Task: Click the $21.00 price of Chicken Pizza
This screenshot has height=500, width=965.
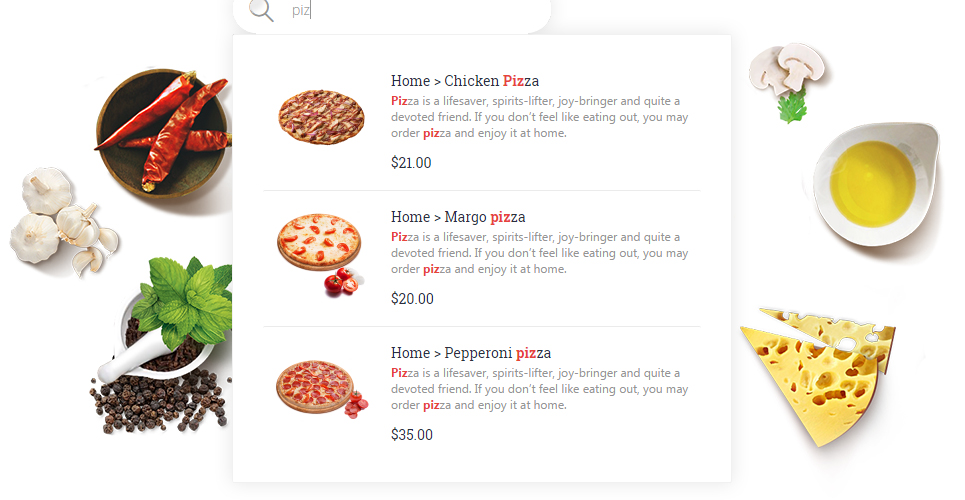Action: coord(411,163)
